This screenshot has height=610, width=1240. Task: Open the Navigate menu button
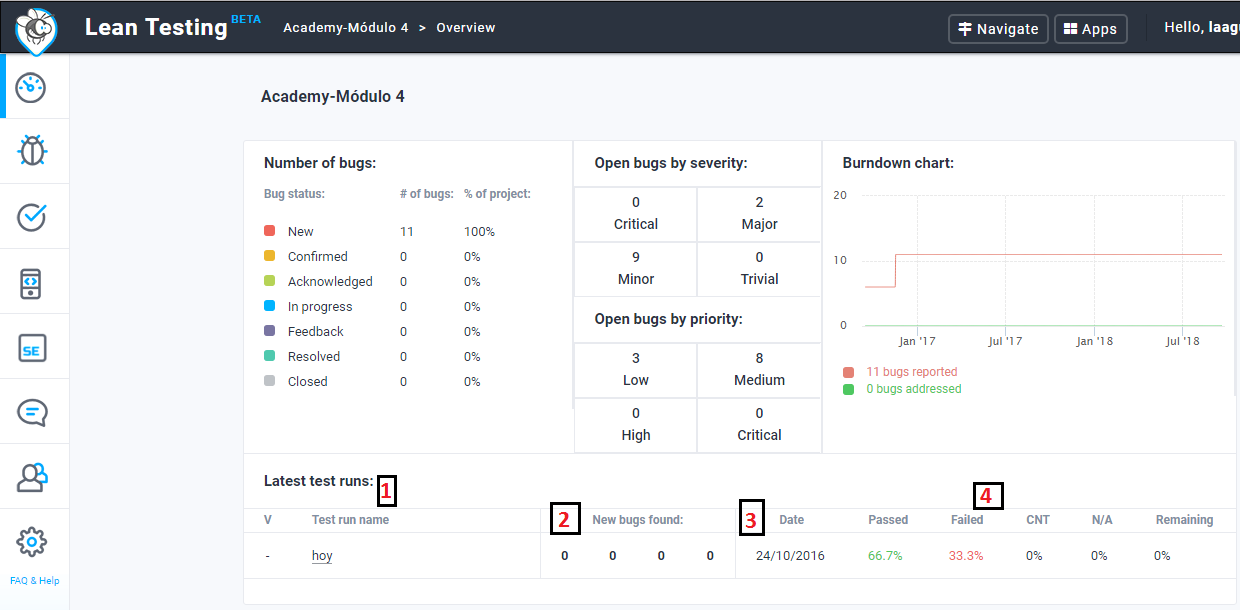(x=998, y=29)
